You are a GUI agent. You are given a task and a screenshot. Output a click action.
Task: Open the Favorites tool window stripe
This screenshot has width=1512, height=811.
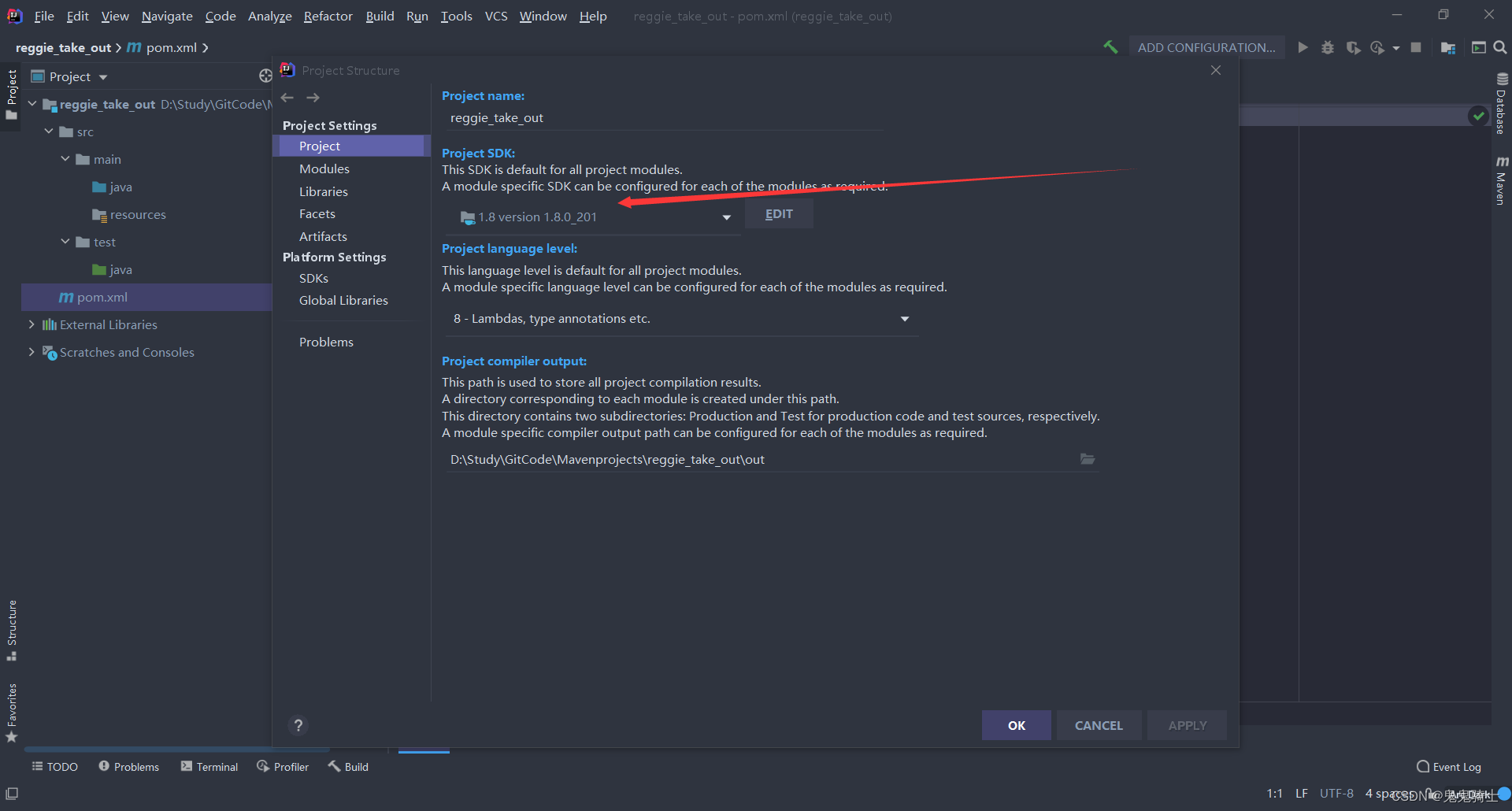11,713
